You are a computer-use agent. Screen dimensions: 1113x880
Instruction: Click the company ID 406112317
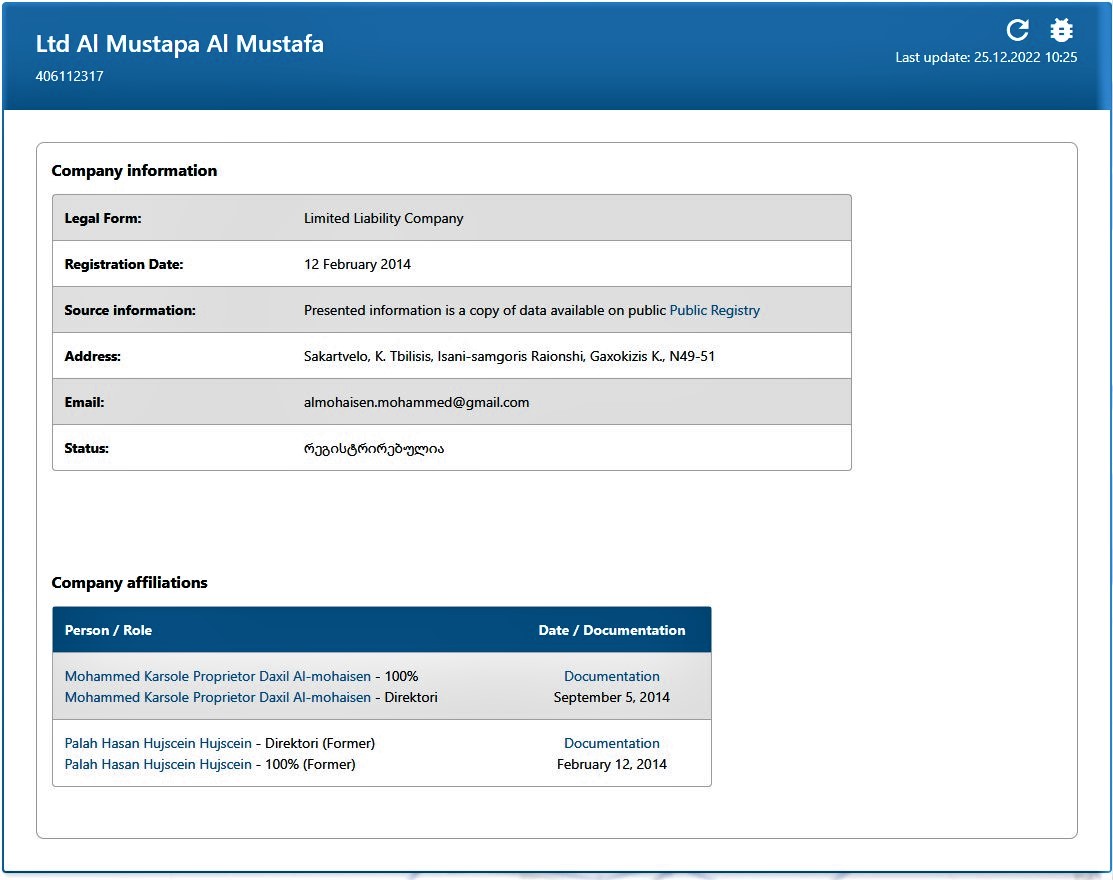tap(69, 76)
